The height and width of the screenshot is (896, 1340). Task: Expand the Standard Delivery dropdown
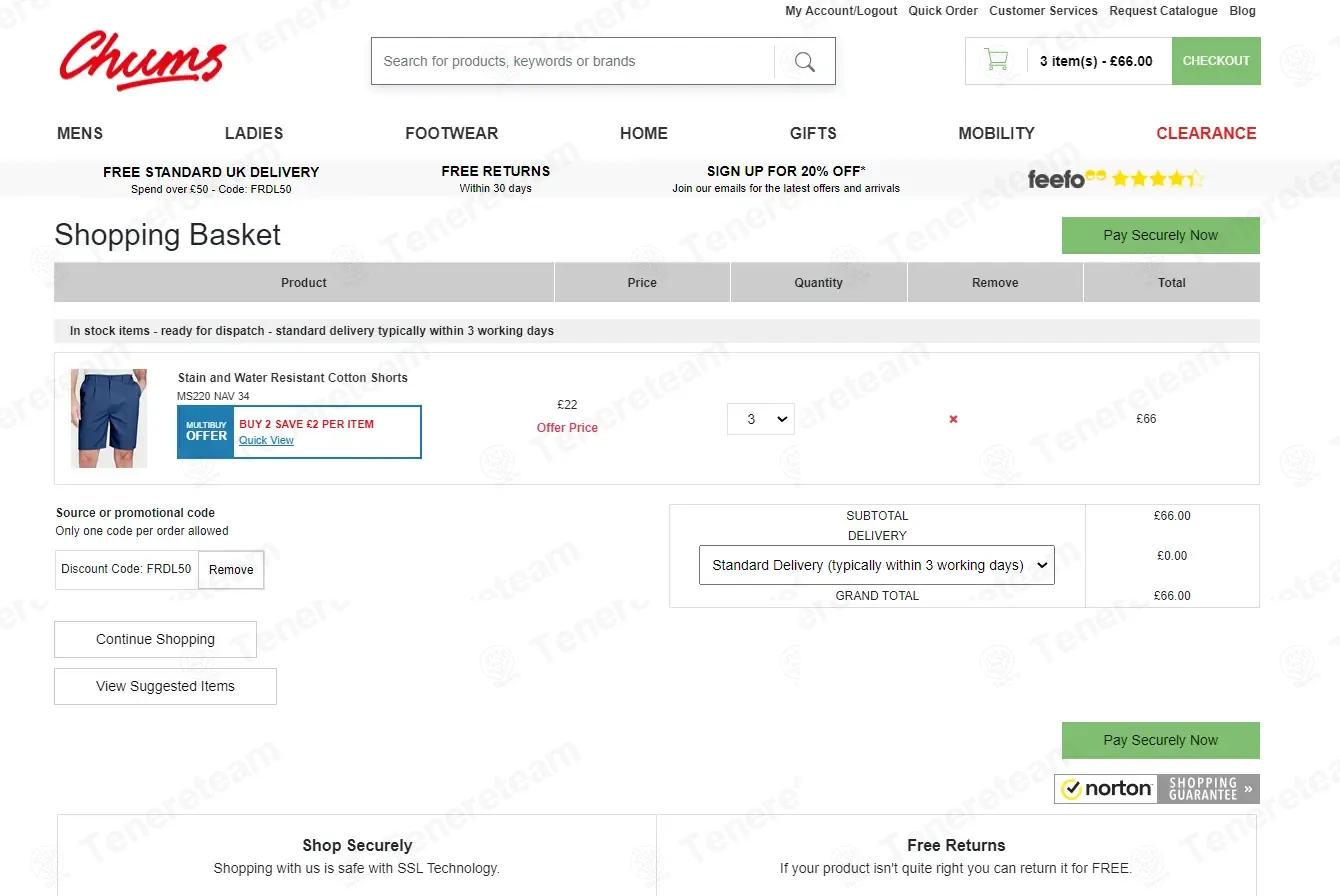pyautogui.click(x=877, y=565)
